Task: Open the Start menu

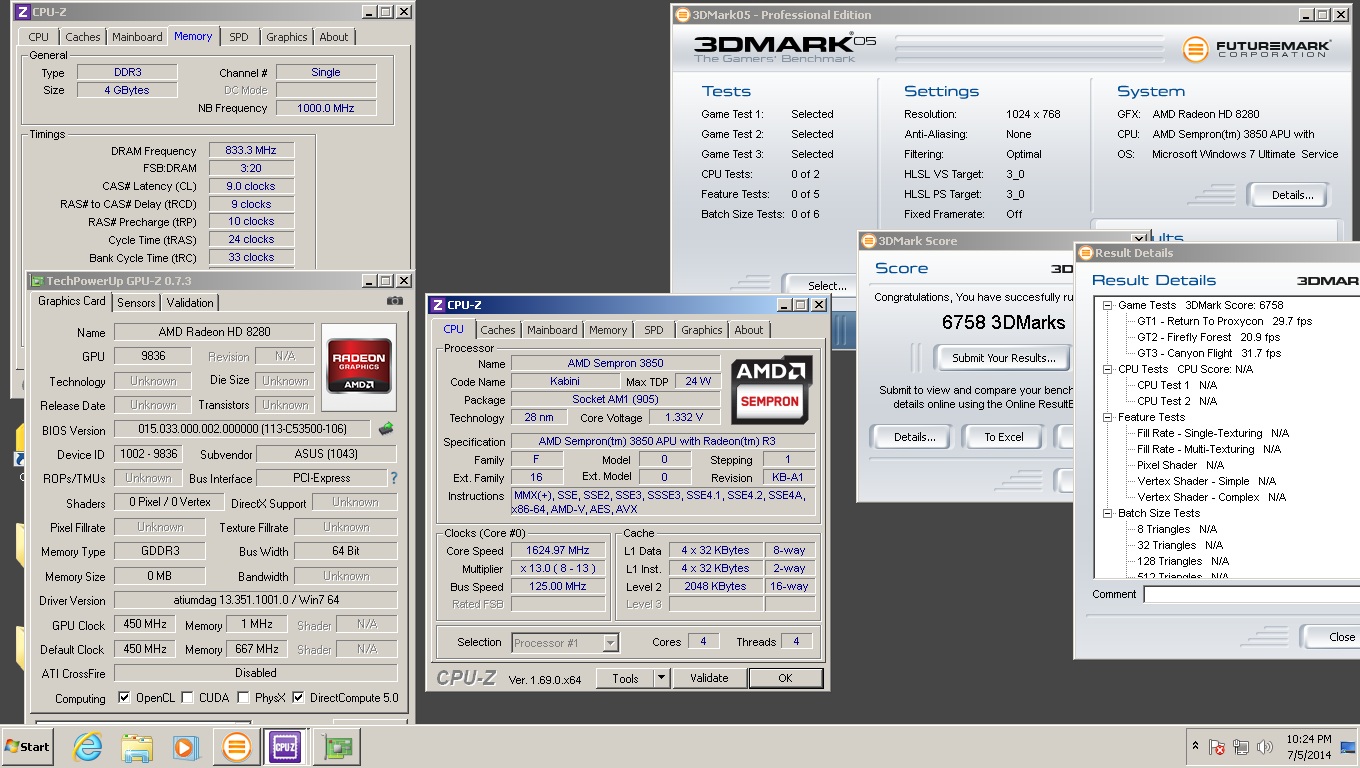Action: tap(27, 747)
